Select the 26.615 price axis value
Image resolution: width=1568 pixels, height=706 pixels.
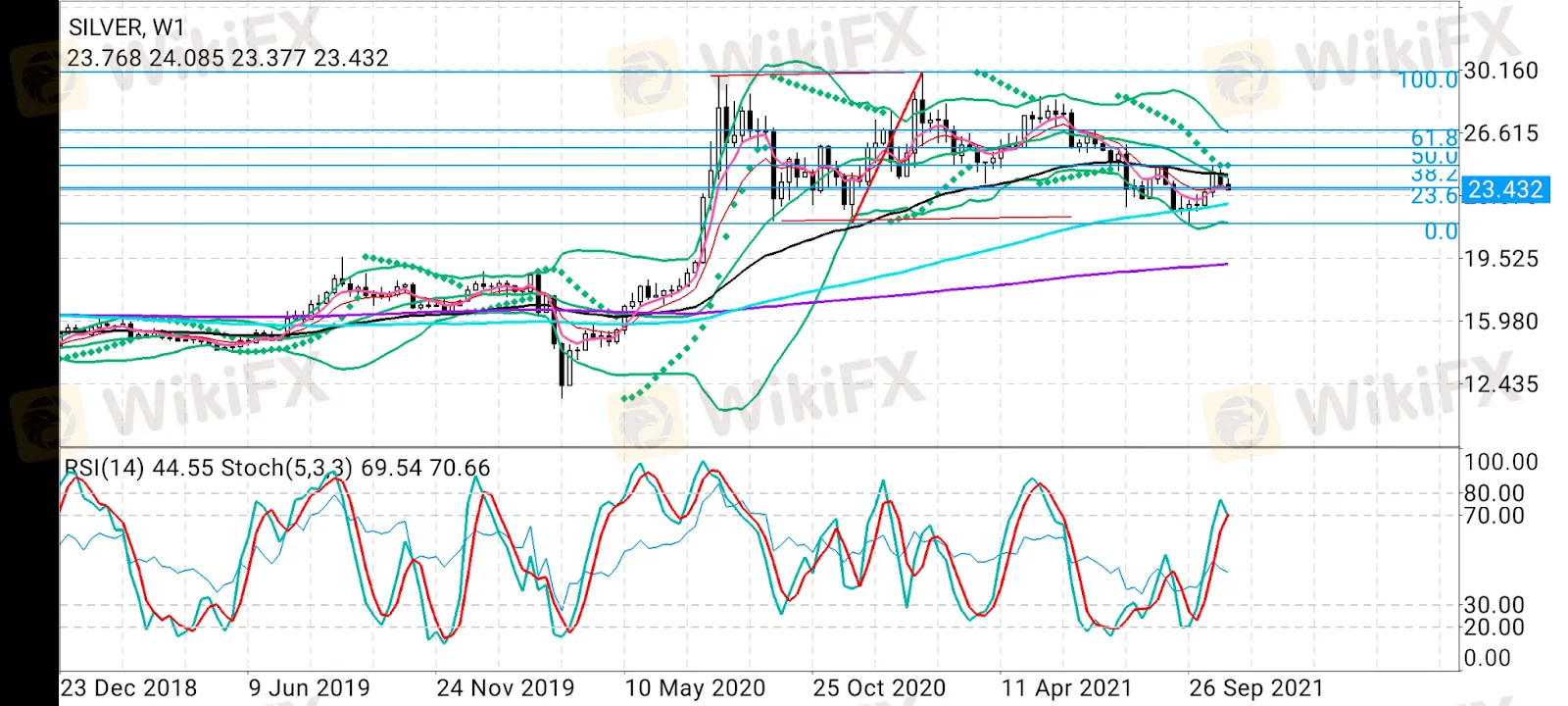[x=1500, y=133]
